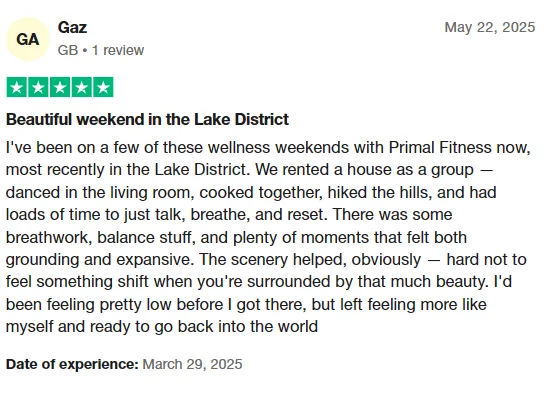
Task: Click the word 'breathwork' in the review
Action: click(47, 237)
